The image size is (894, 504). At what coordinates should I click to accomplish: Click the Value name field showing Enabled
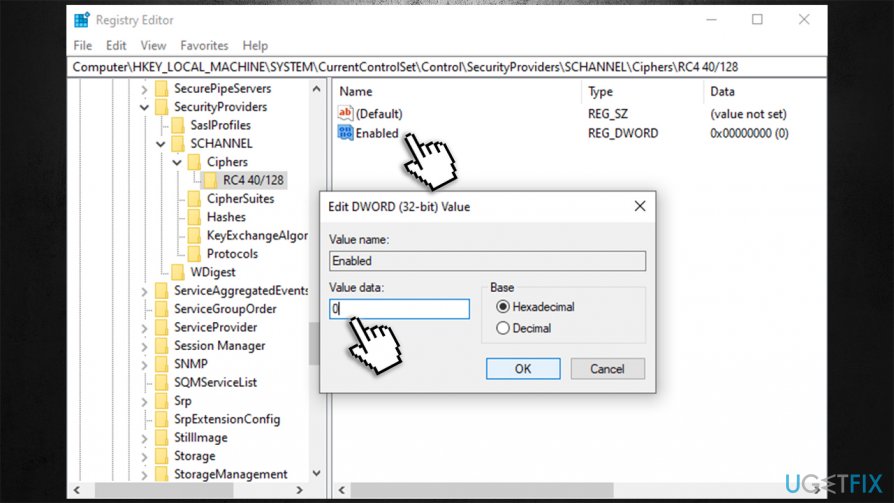click(487, 261)
